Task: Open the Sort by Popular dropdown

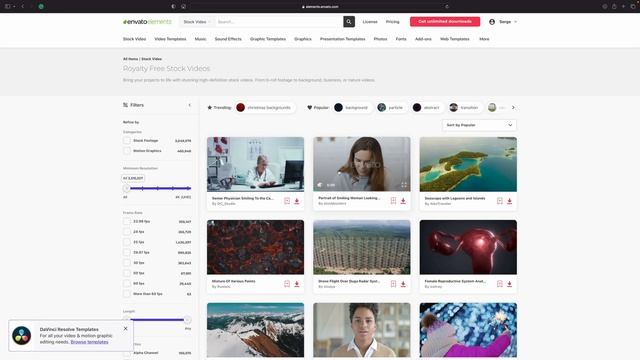Action: pos(479,125)
